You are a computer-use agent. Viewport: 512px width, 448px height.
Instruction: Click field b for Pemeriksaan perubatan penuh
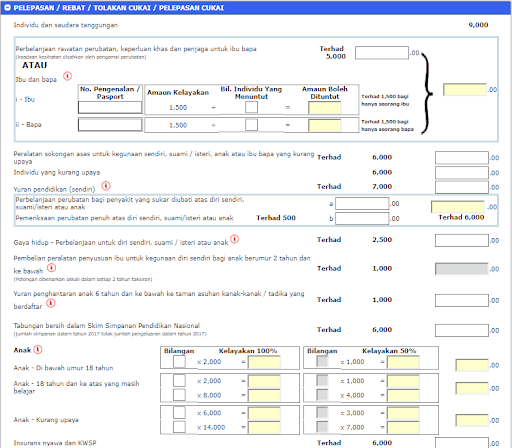click(x=362, y=219)
